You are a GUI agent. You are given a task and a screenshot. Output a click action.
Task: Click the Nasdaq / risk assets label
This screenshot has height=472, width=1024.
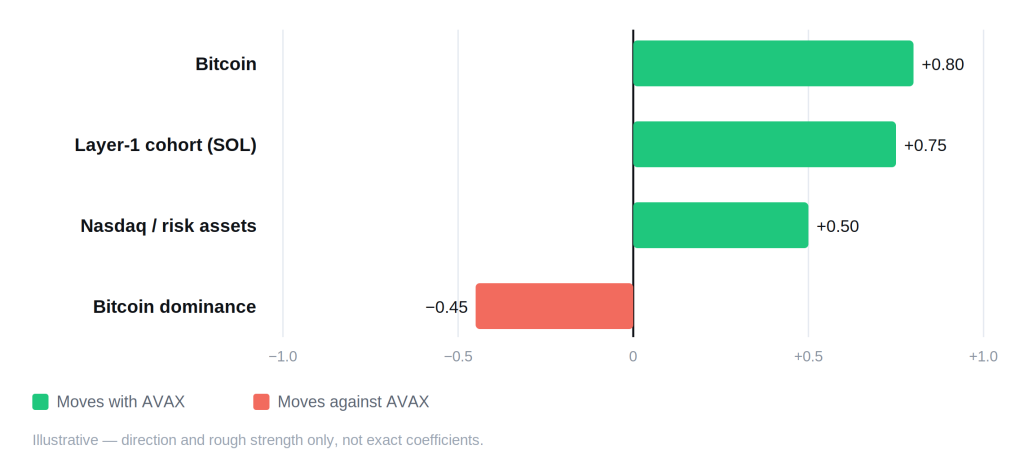(168, 226)
